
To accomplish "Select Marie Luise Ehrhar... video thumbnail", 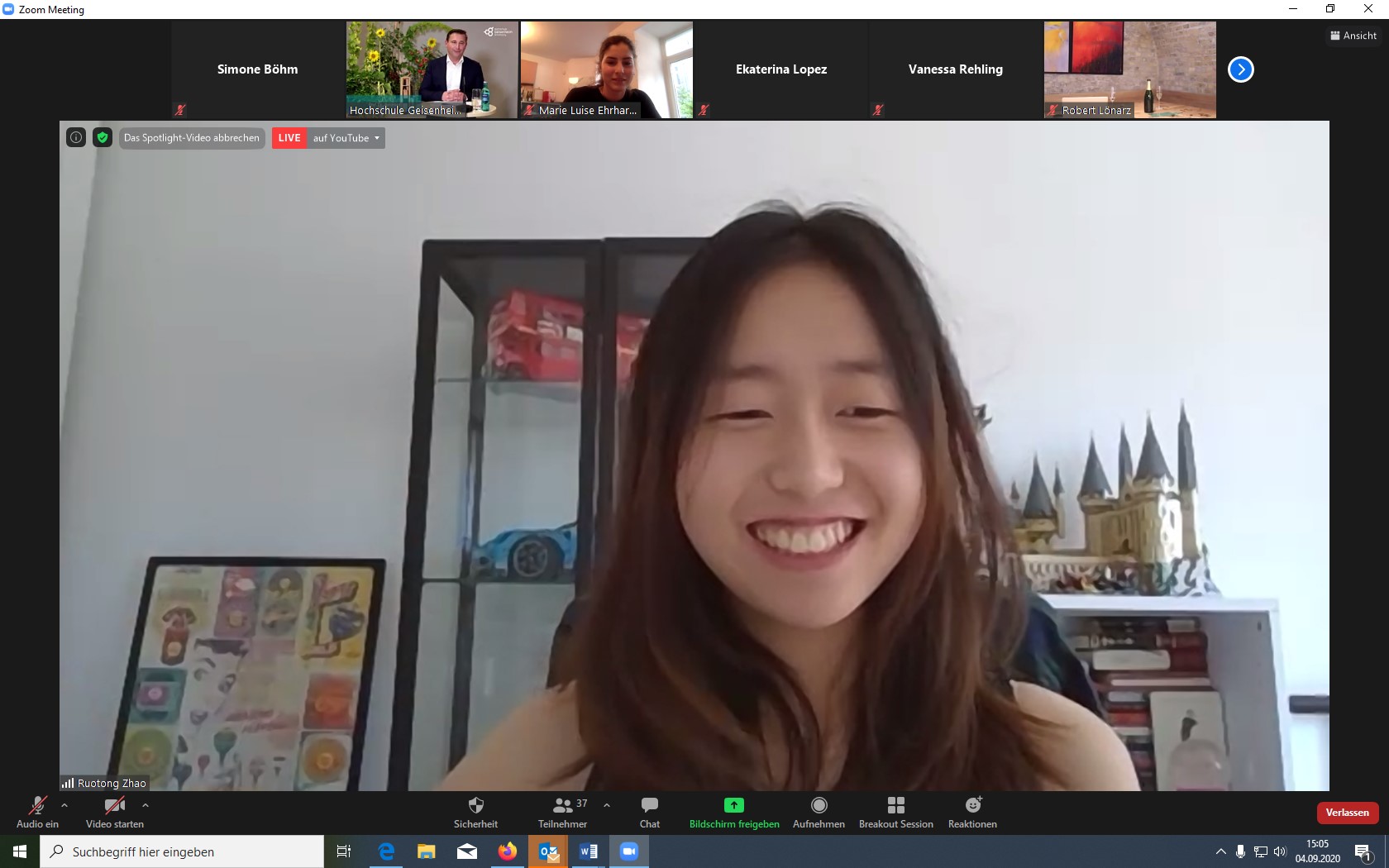I will 606,69.
